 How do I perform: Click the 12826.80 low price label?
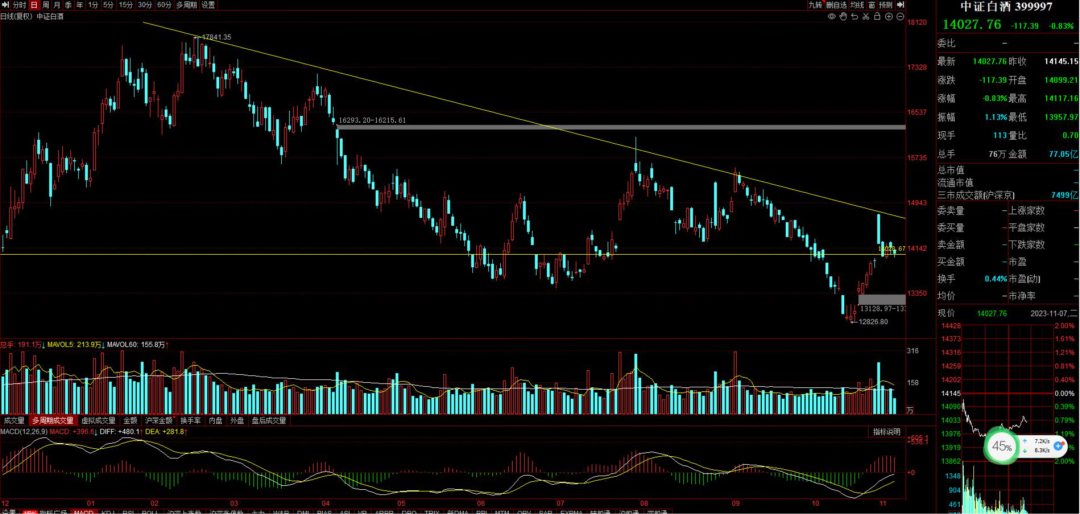click(x=874, y=321)
